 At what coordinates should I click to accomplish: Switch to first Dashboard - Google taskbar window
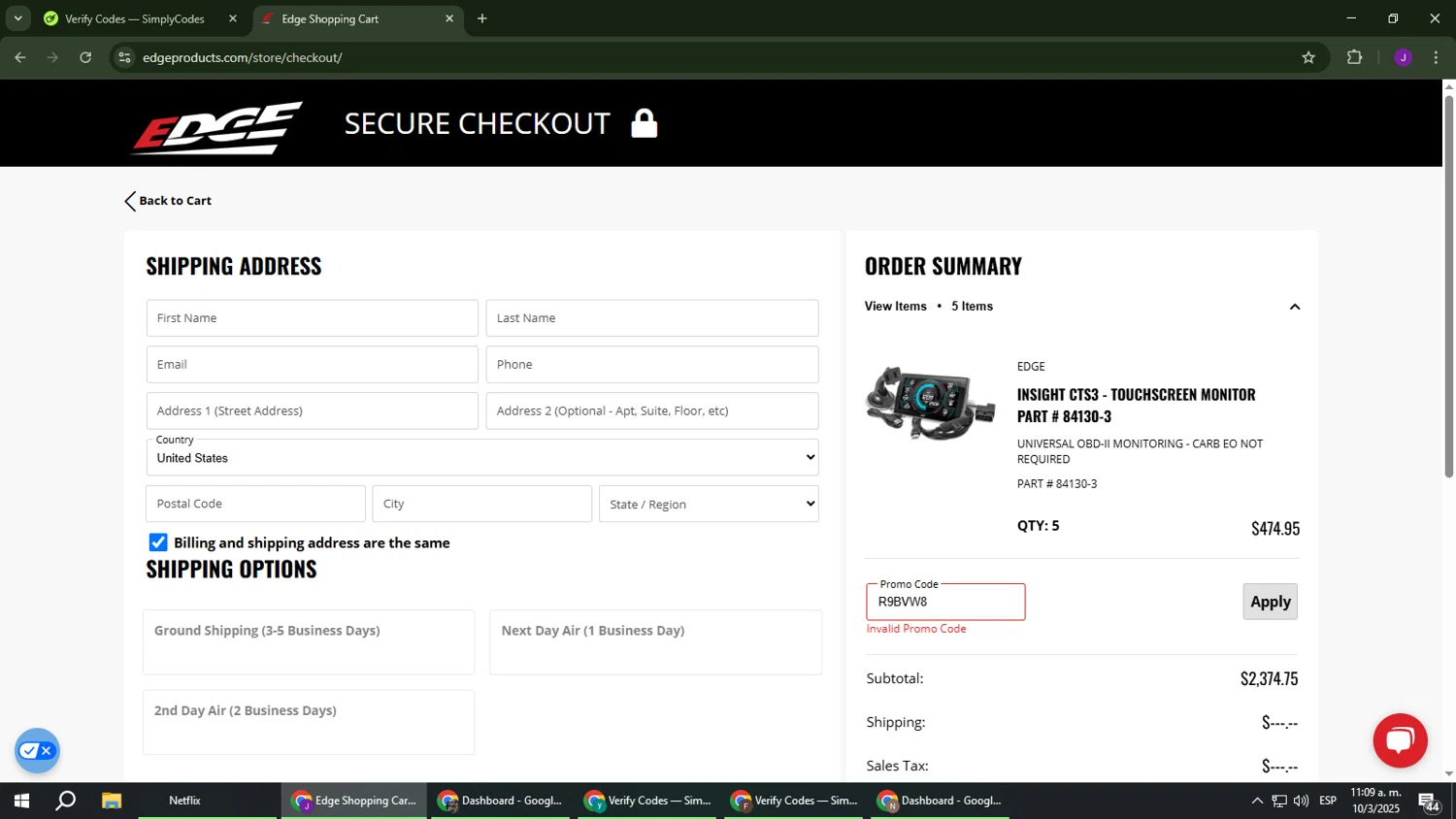point(501,801)
